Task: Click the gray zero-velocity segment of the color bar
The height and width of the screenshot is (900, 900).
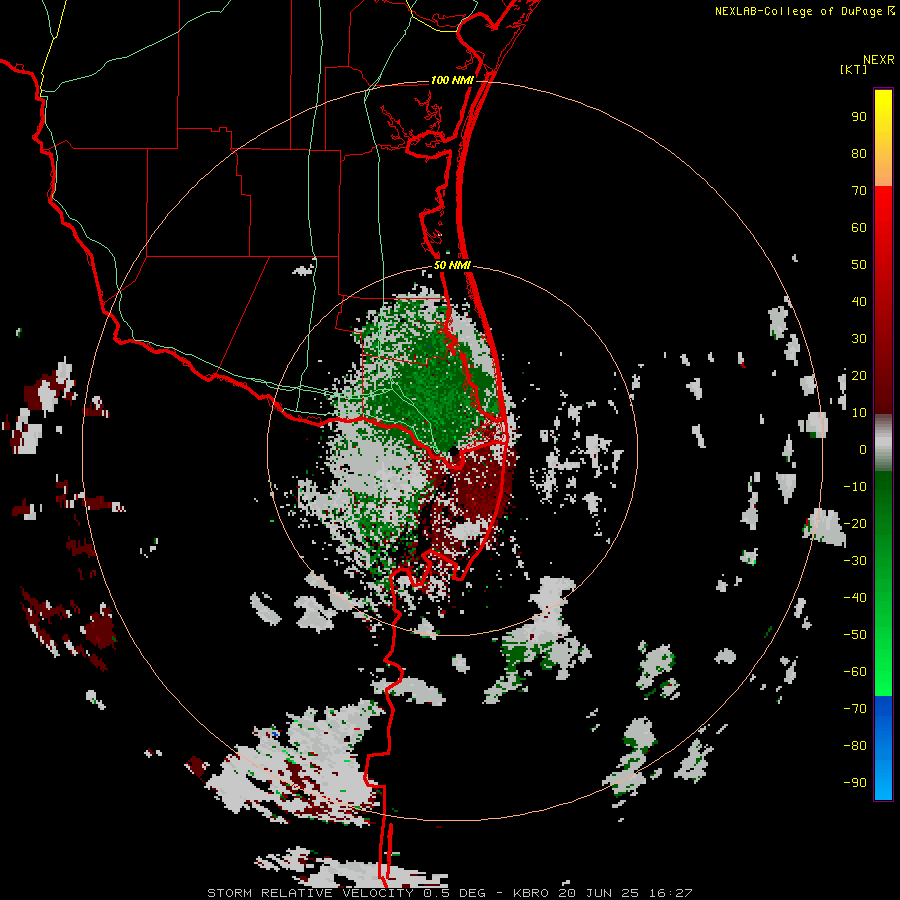Action: tap(883, 443)
